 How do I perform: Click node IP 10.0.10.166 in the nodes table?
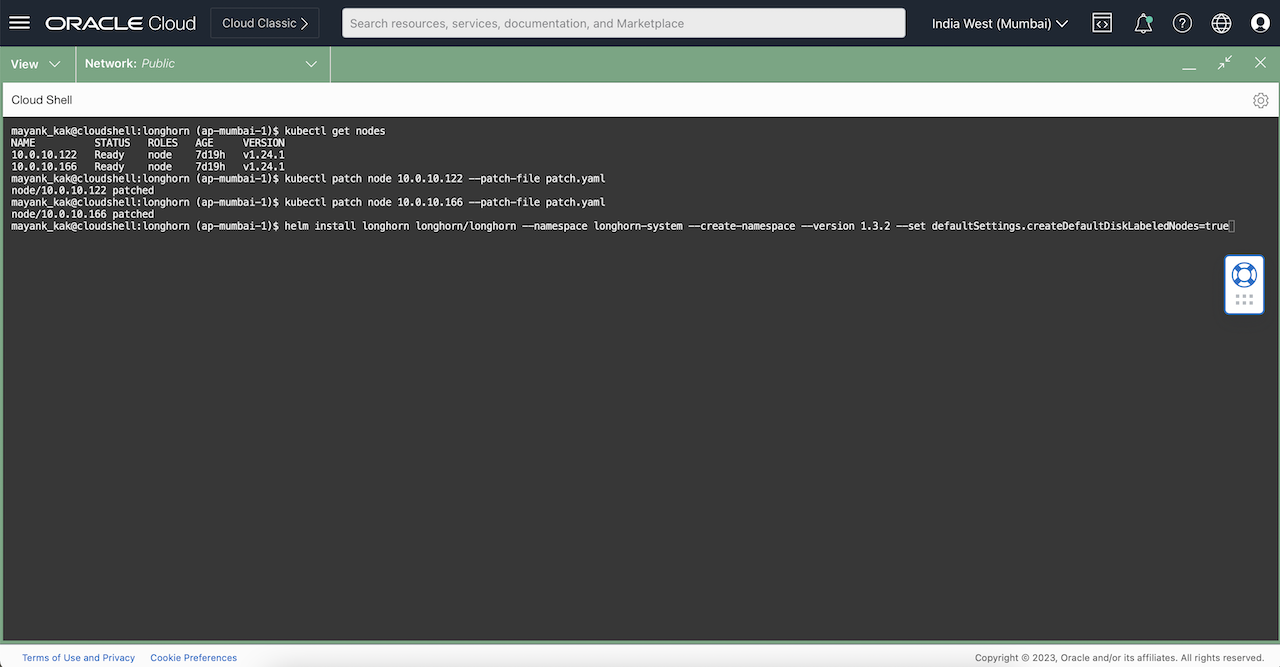pos(44,167)
